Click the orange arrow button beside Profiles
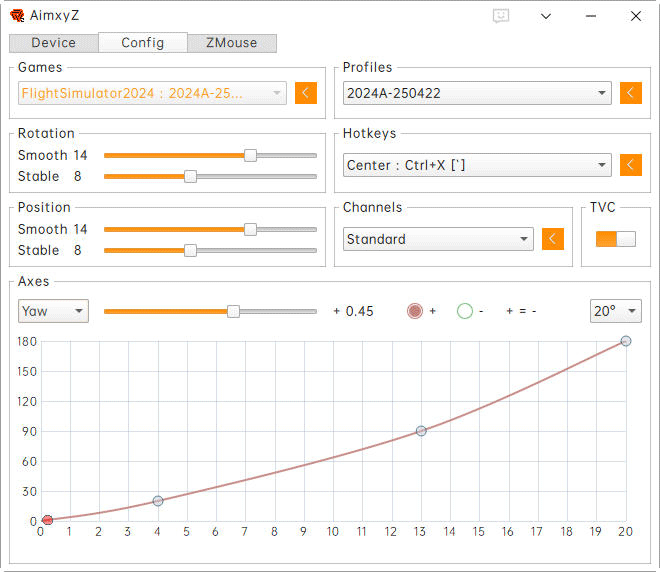Screen dimensions: 660x572 coord(630,93)
